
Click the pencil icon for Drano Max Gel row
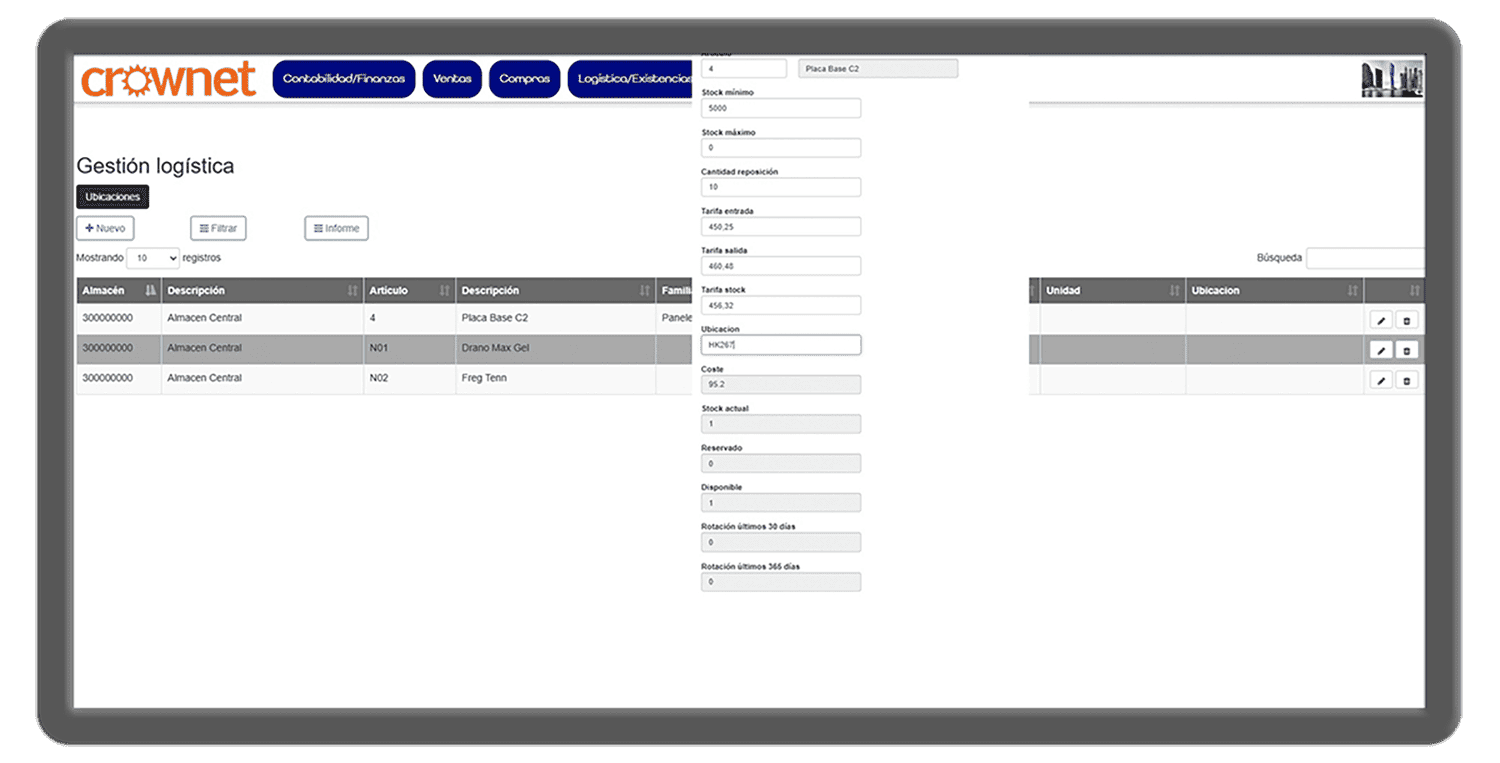coord(1380,351)
